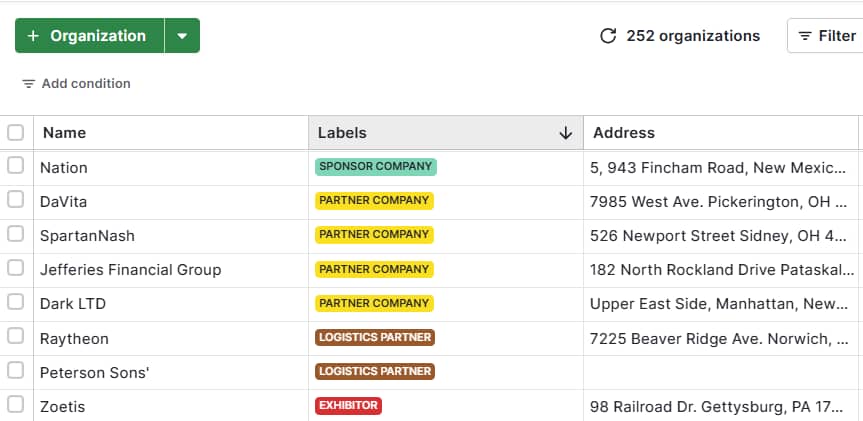This screenshot has width=863, height=421.
Task: Click the add Organization button
Action: coord(89,36)
